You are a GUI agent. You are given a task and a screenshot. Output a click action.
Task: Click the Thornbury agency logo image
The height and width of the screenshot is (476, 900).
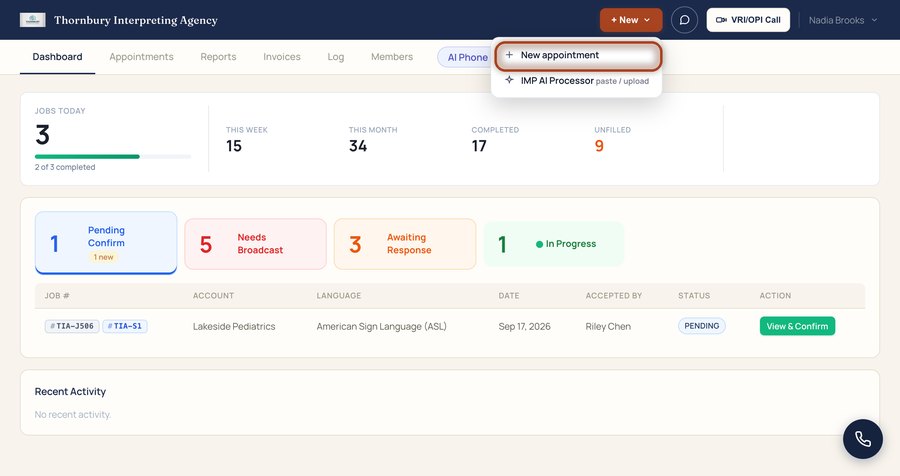(x=33, y=20)
